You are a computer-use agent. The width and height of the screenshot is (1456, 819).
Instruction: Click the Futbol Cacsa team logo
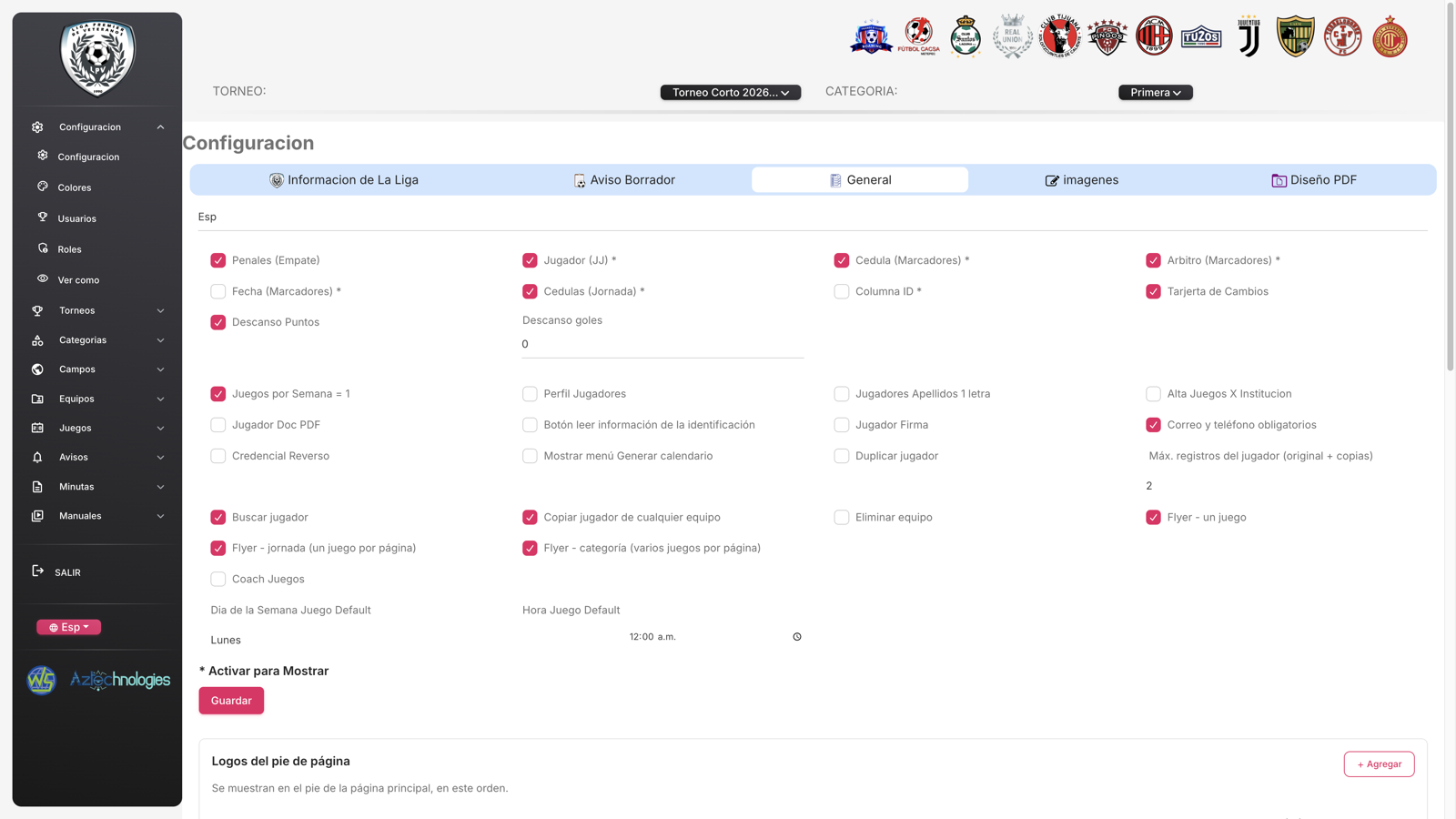tap(918, 36)
